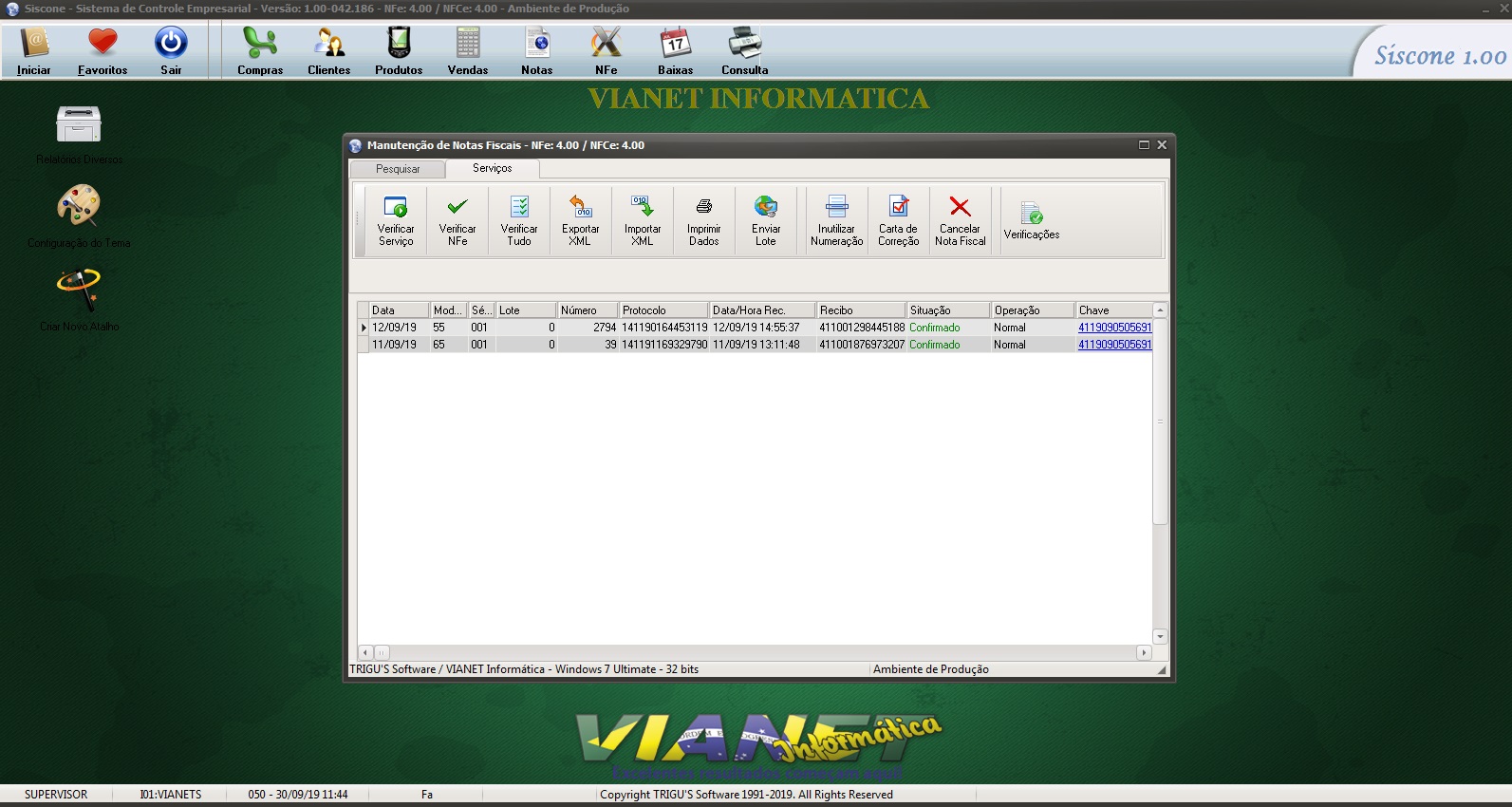Switch to the Serviços tab
1512x807 pixels.
(x=493, y=168)
